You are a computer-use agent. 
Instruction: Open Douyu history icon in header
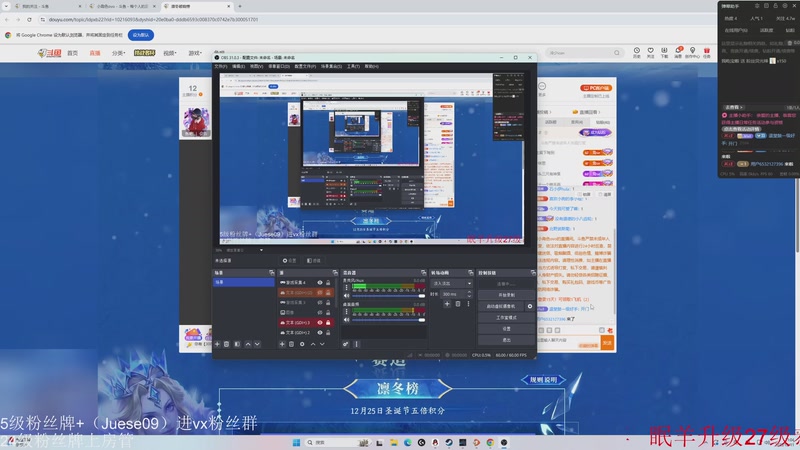click(x=637, y=53)
